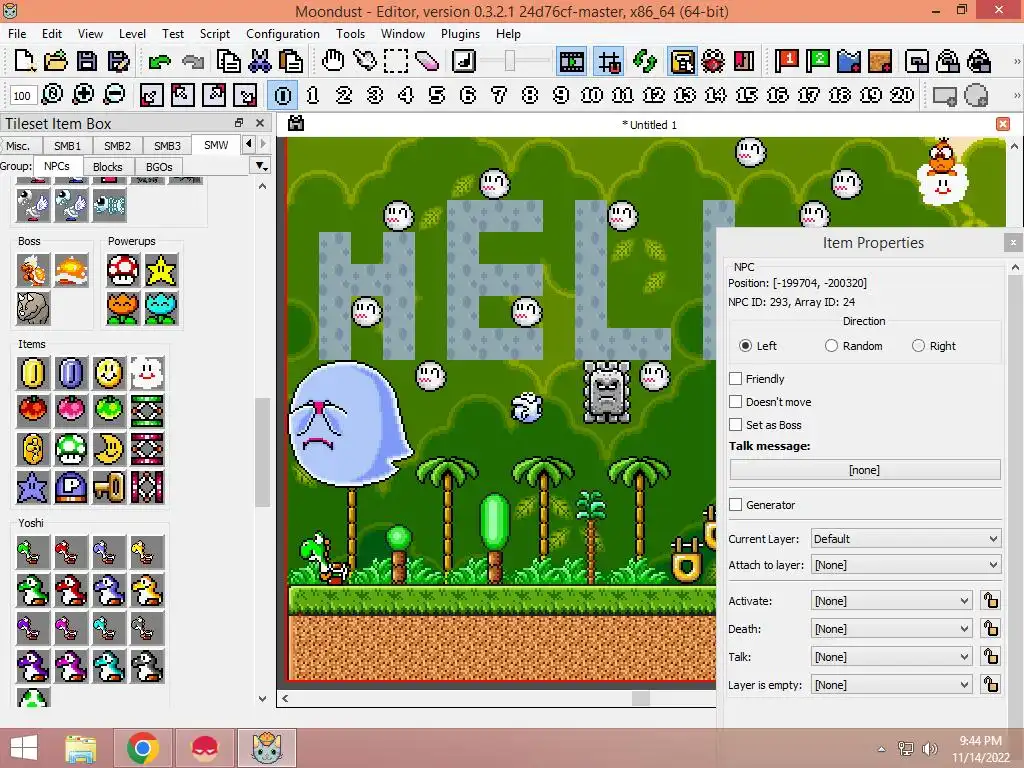
Task: Pick the gold coin item tile
Action: 33,374
